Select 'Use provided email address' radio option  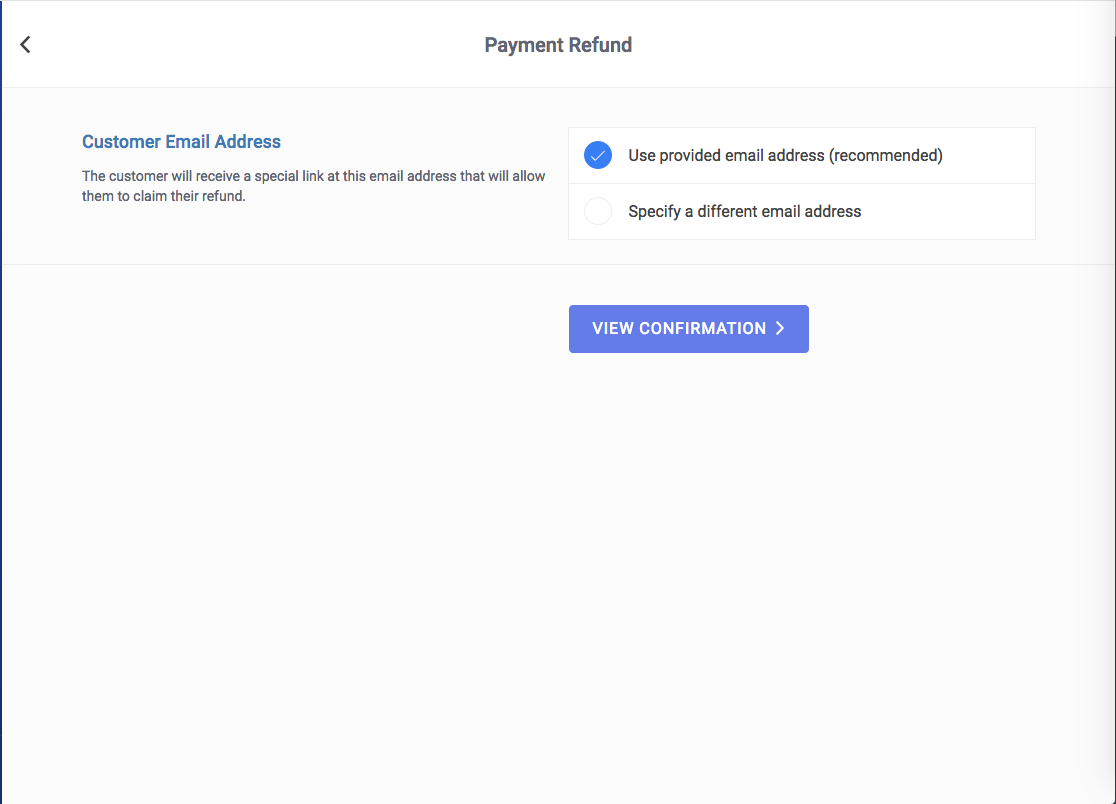click(x=598, y=155)
